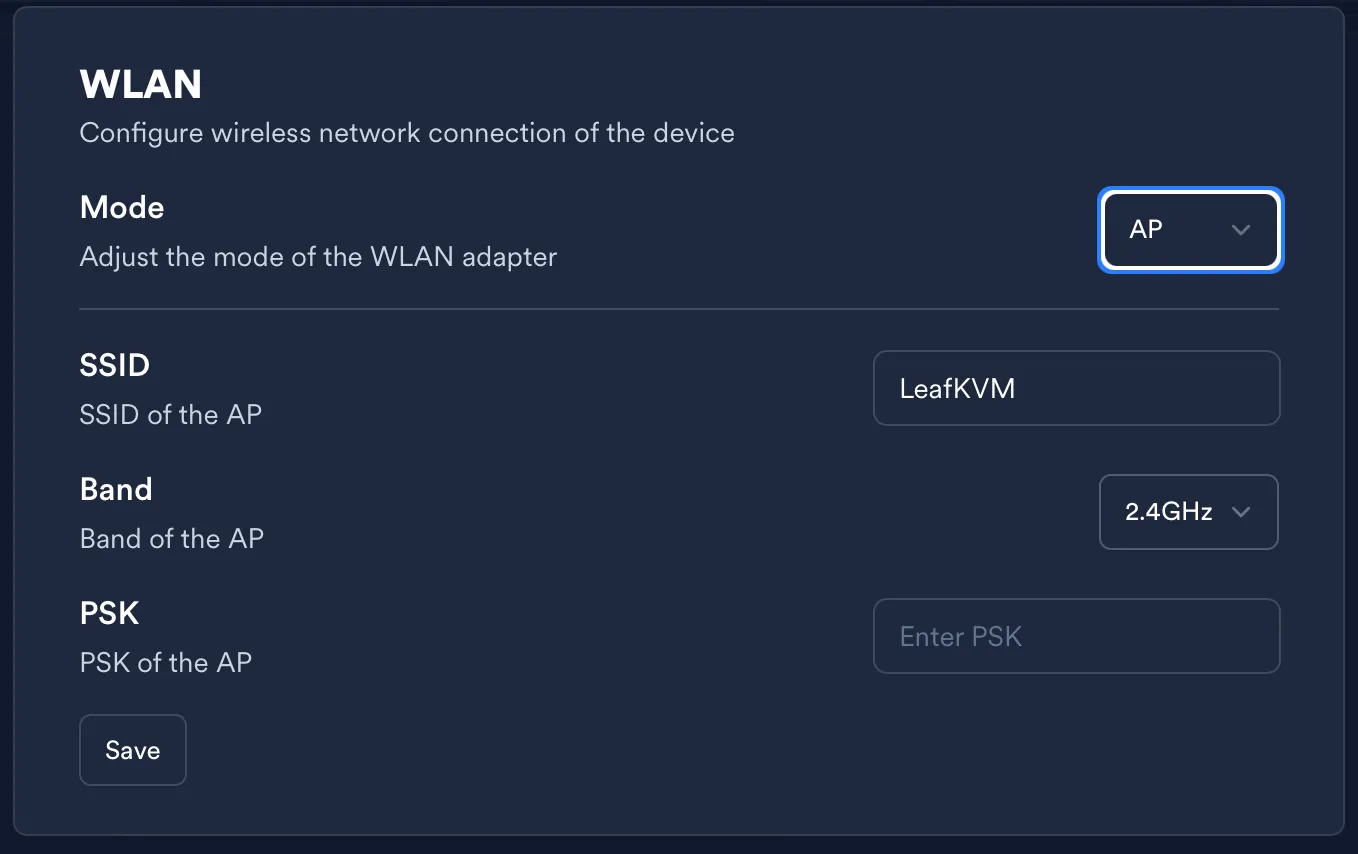Screen dimensions: 1358x854
Task: Click the LeafKVM text in SSID box
Action: point(957,388)
